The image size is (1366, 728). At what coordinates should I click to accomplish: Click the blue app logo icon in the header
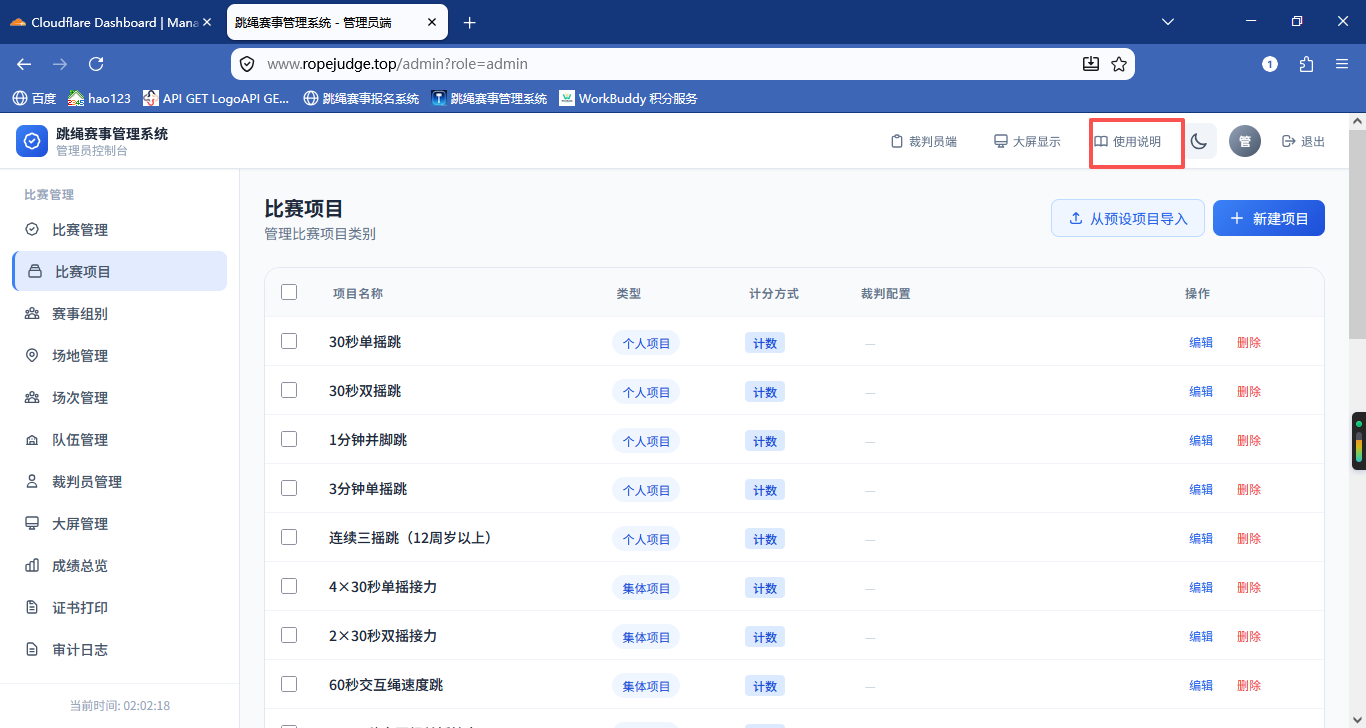click(x=32, y=141)
